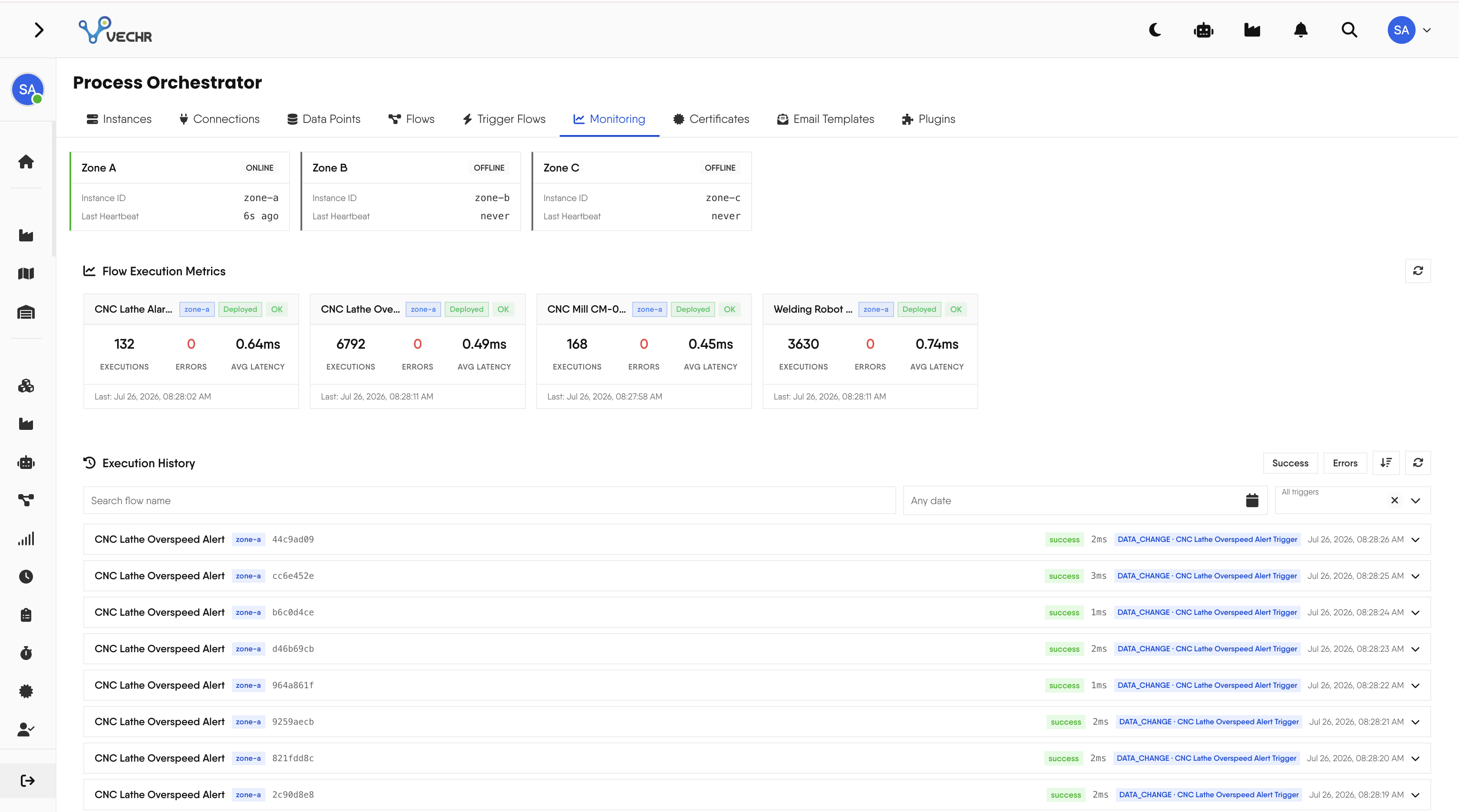Open the CNC Mill CM-0... metrics card

pos(644,351)
